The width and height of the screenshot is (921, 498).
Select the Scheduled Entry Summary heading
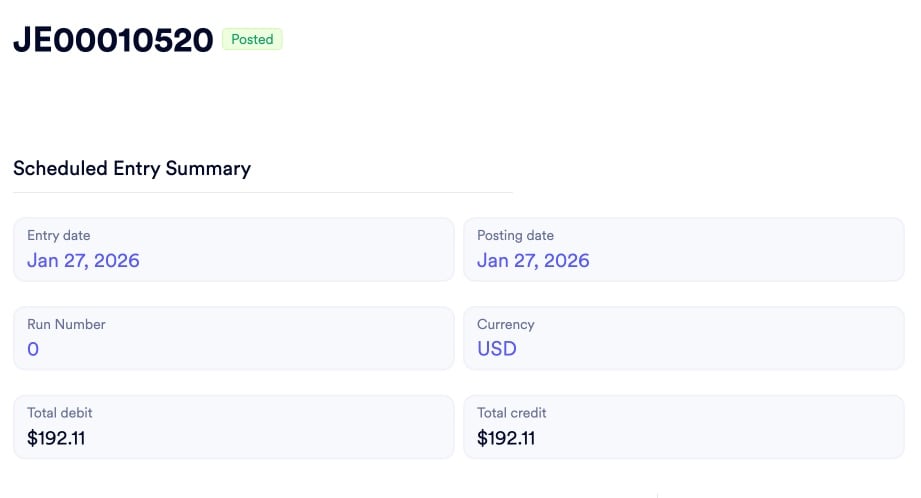(132, 168)
